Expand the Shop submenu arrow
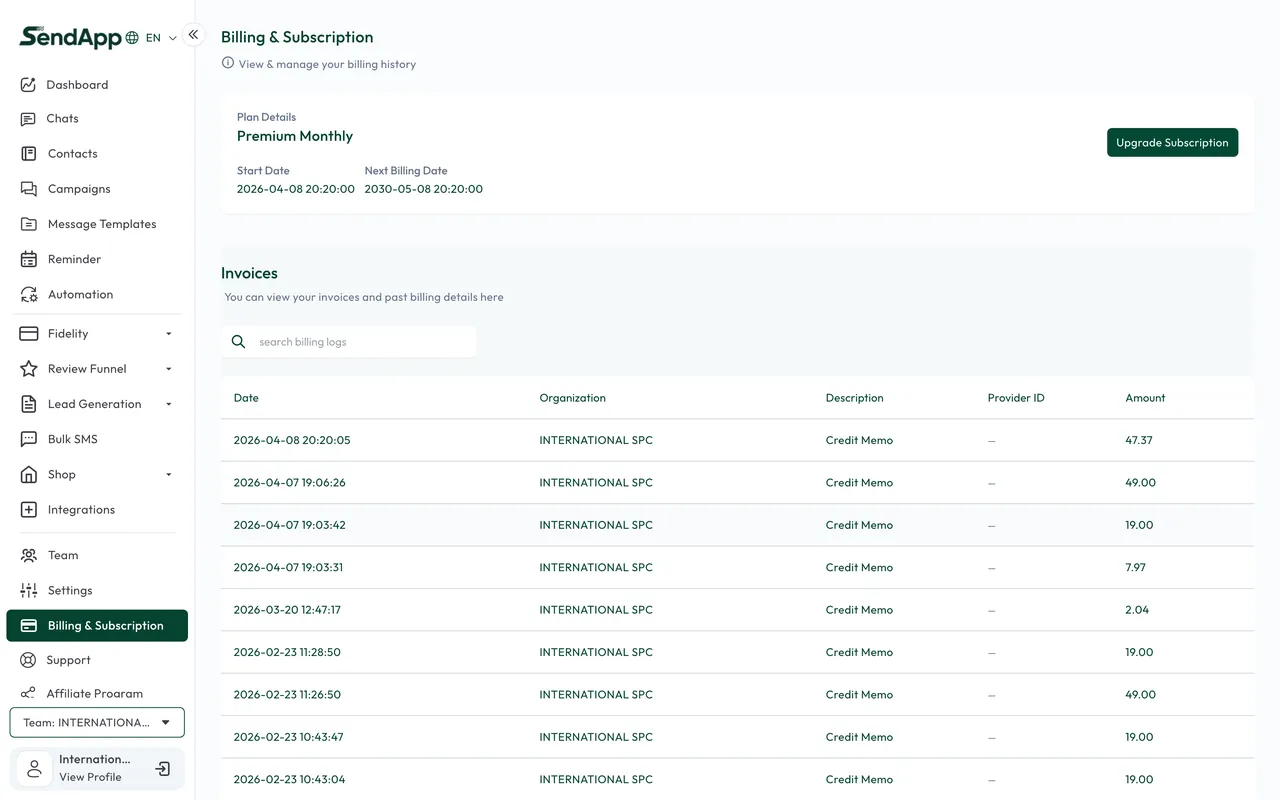 168,475
